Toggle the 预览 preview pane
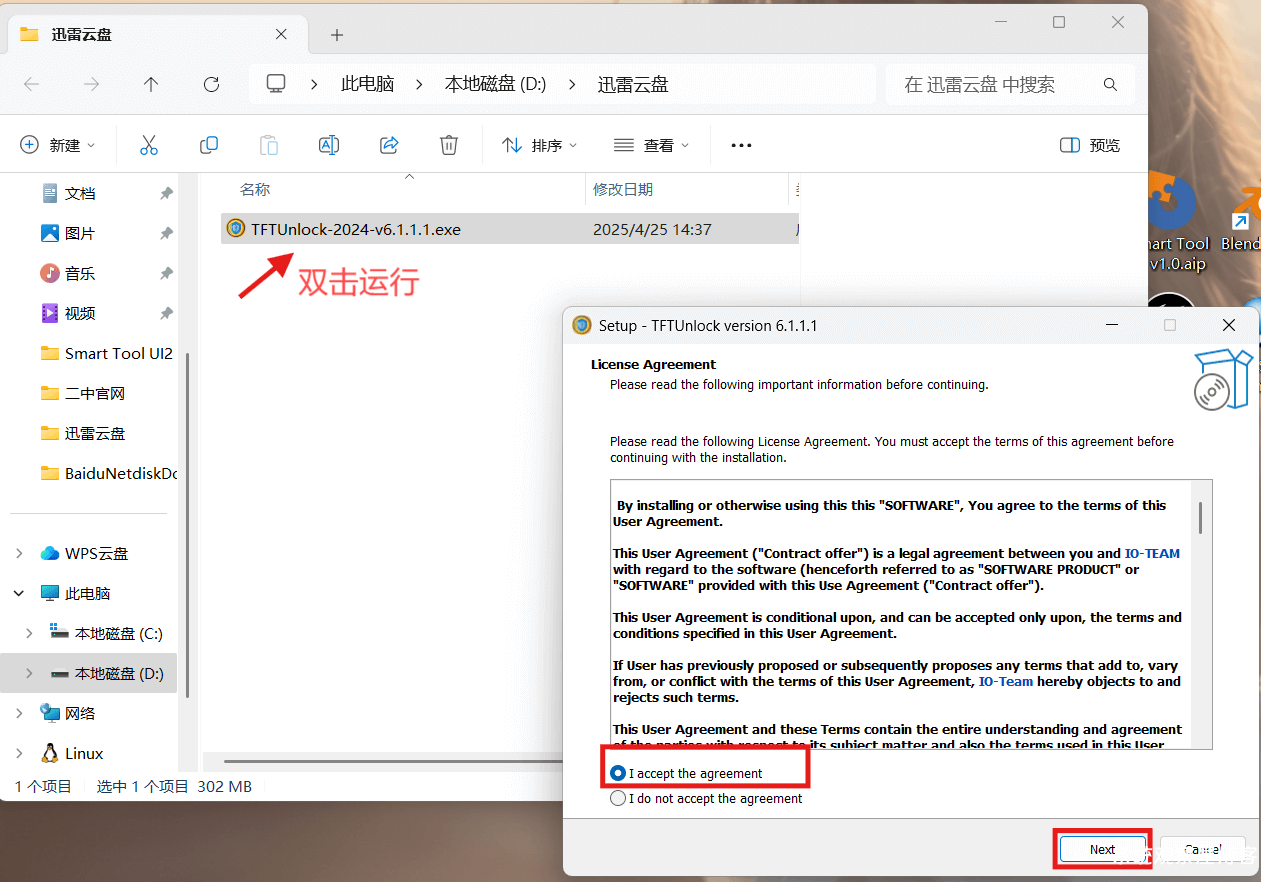The width and height of the screenshot is (1261, 882). (1090, 145)
